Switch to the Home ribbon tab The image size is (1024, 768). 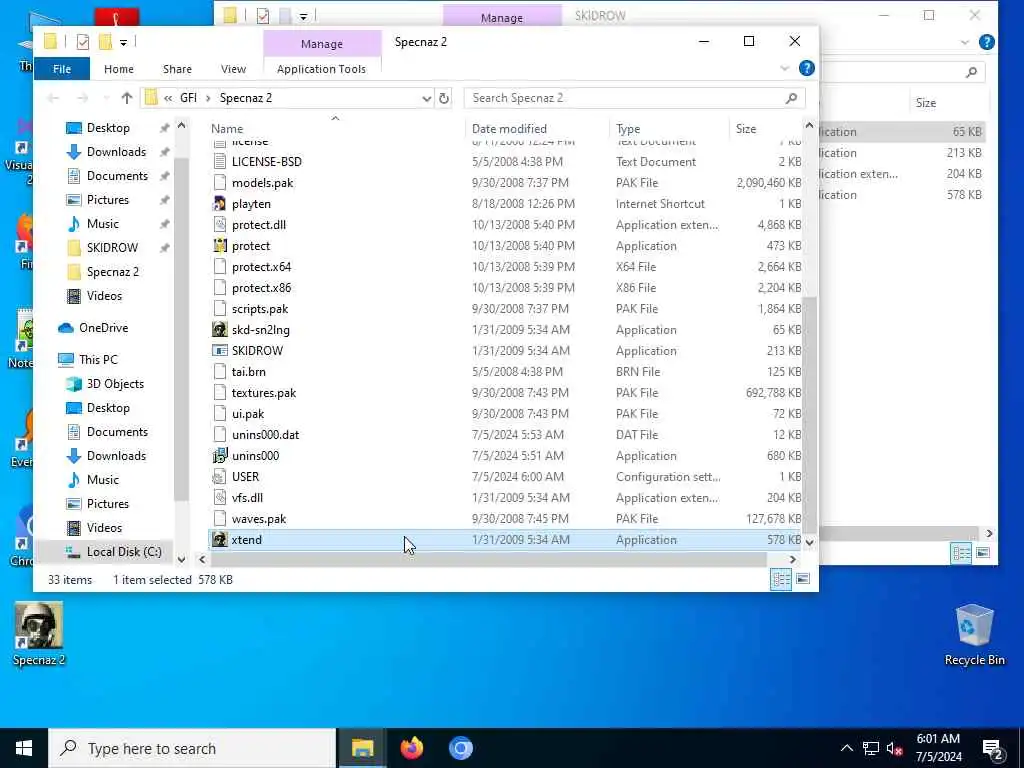point(119,69)
